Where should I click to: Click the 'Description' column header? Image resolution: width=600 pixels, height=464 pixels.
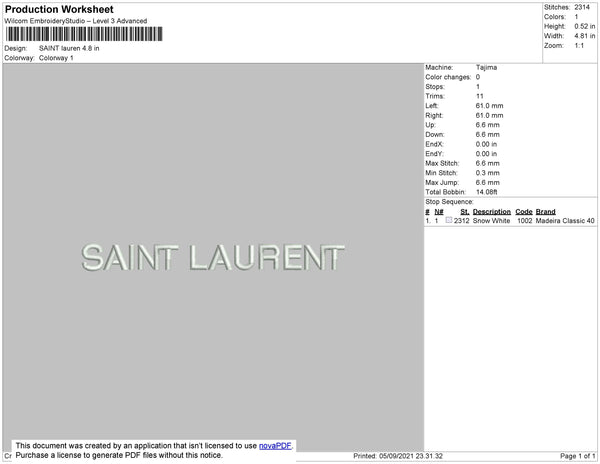(x=492, y=212)
